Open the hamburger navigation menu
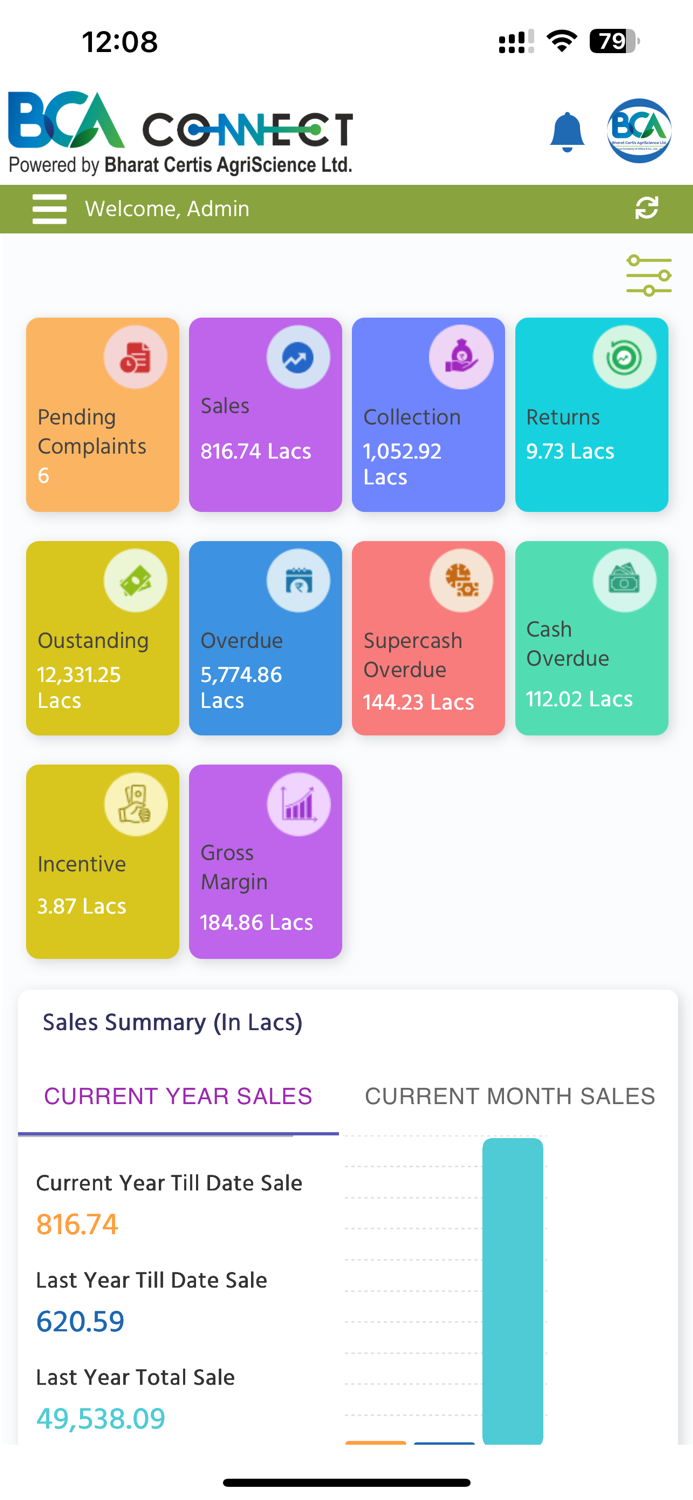The image size is (693, 1500). (x=49, y=209)
